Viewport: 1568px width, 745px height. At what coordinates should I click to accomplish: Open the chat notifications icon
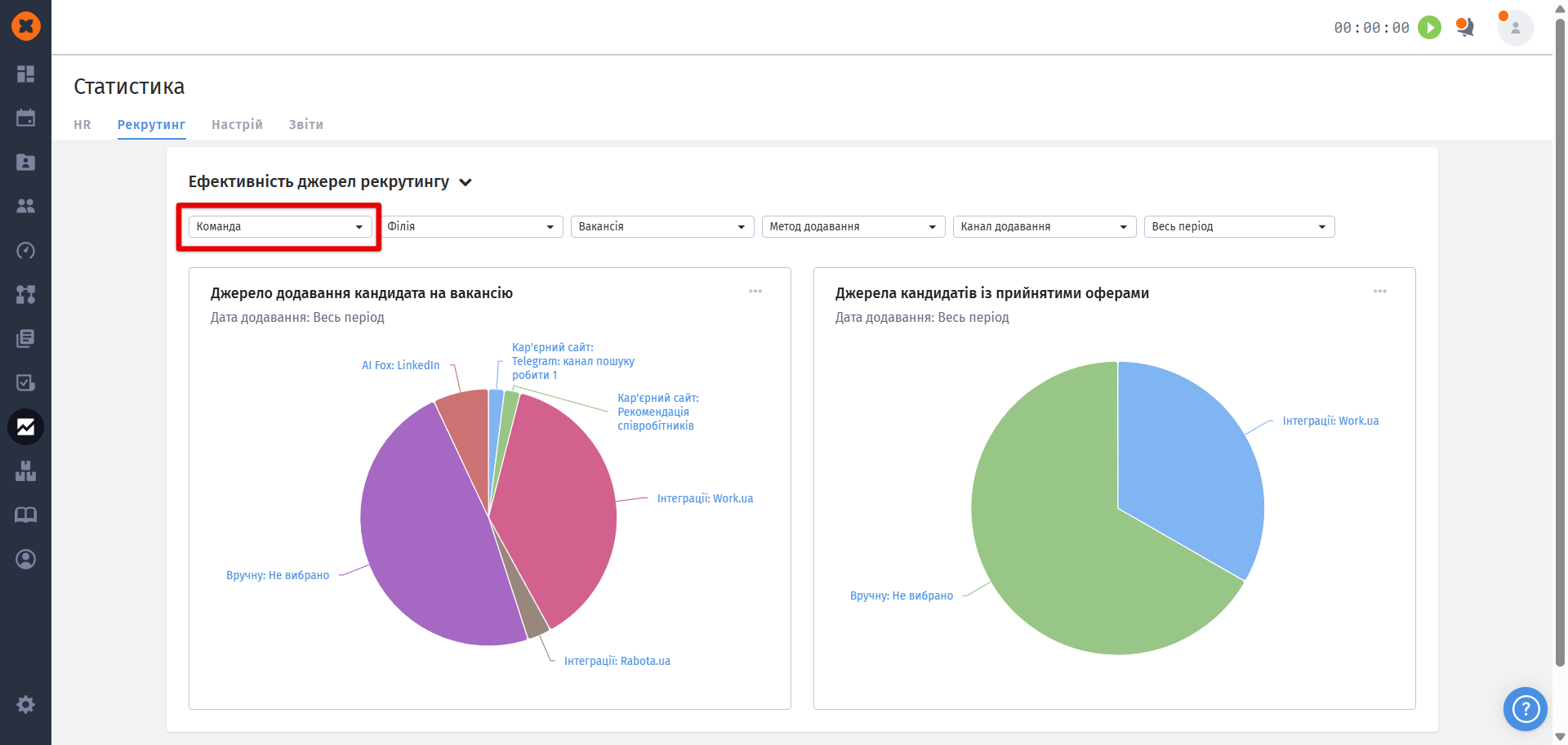coord(1465,28)
